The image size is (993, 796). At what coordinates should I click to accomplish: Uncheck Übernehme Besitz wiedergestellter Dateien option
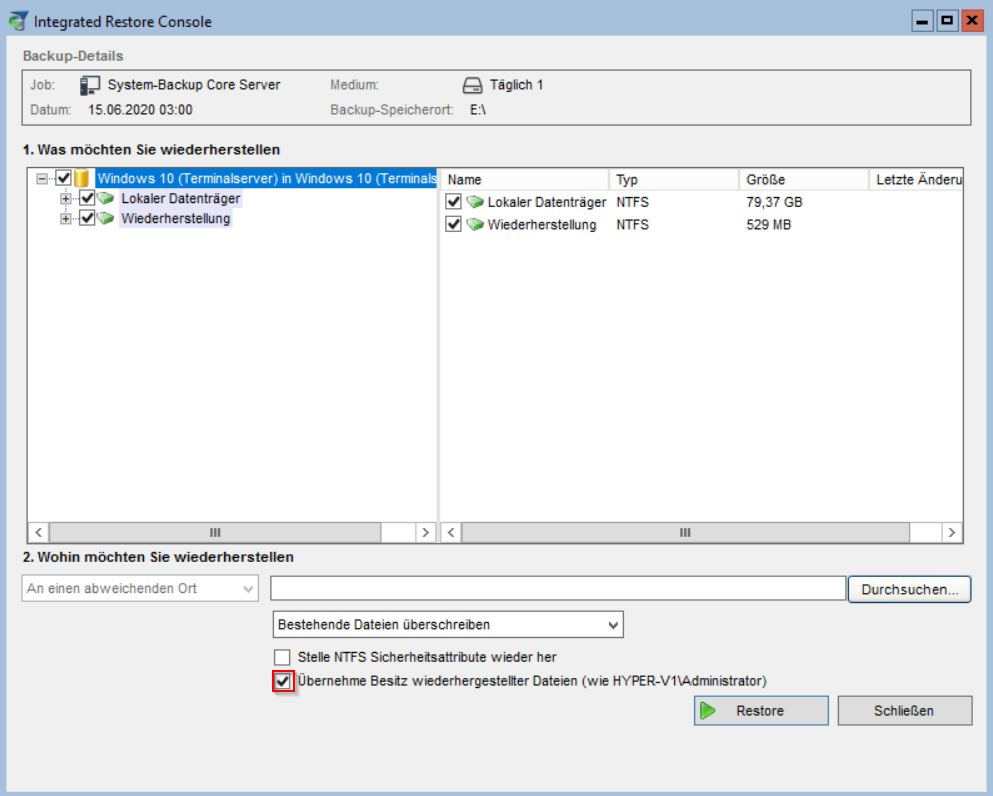(x=283, y=681)
